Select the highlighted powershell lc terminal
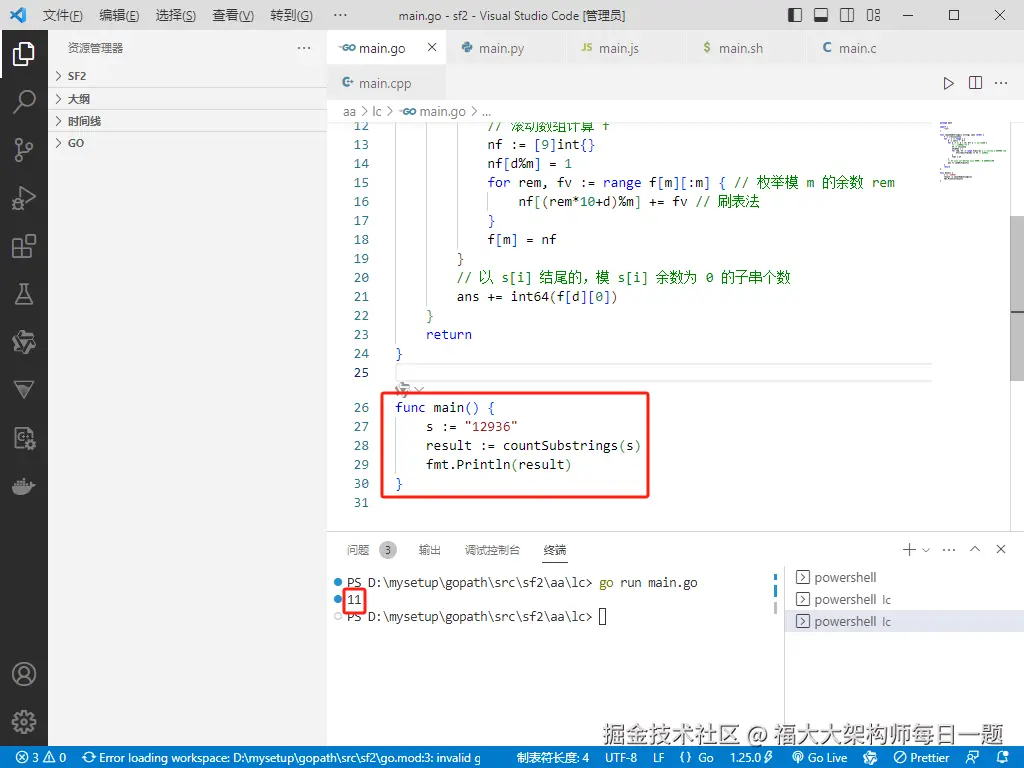The image size is (1024, 768). click(904, 621)
